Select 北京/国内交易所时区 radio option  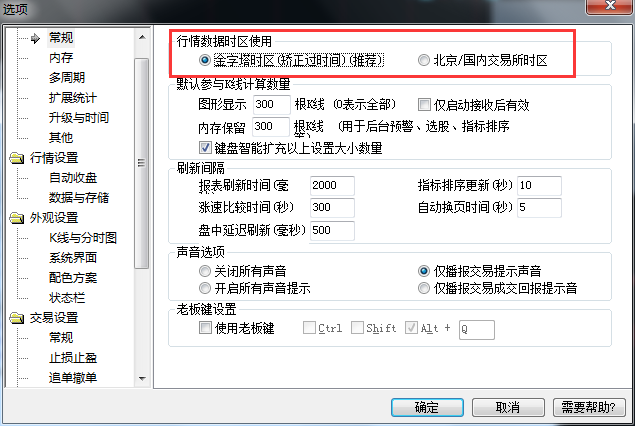(x=424, y=60)
